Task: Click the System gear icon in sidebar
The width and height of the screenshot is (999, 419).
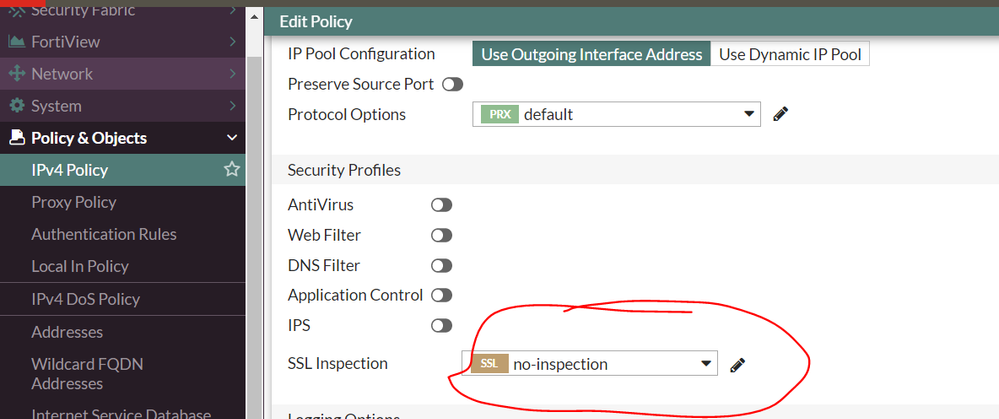Action: coord(16,106)
